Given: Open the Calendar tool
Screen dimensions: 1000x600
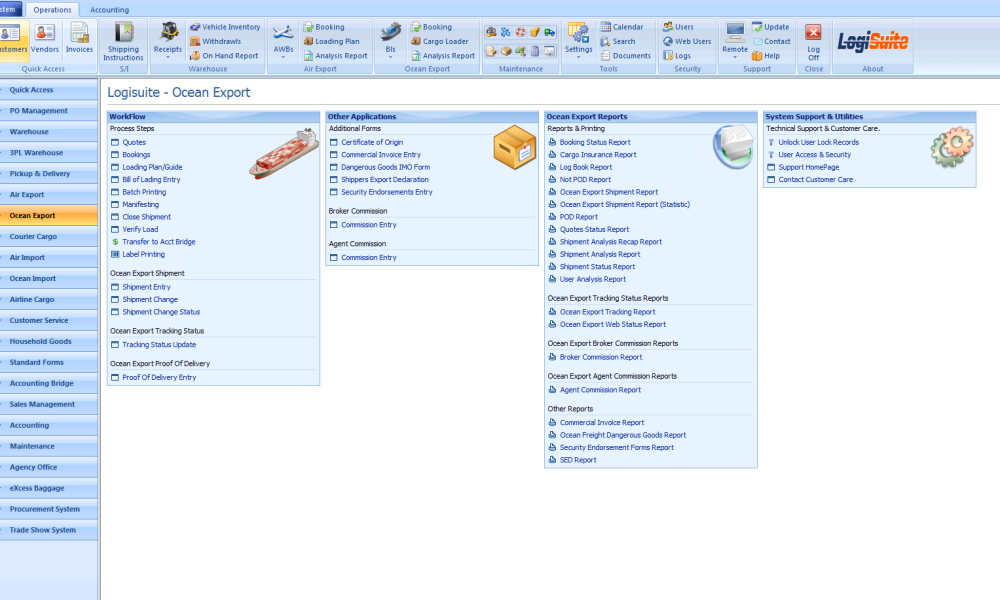Looking at the screenshot, I should tap(621, 27).
